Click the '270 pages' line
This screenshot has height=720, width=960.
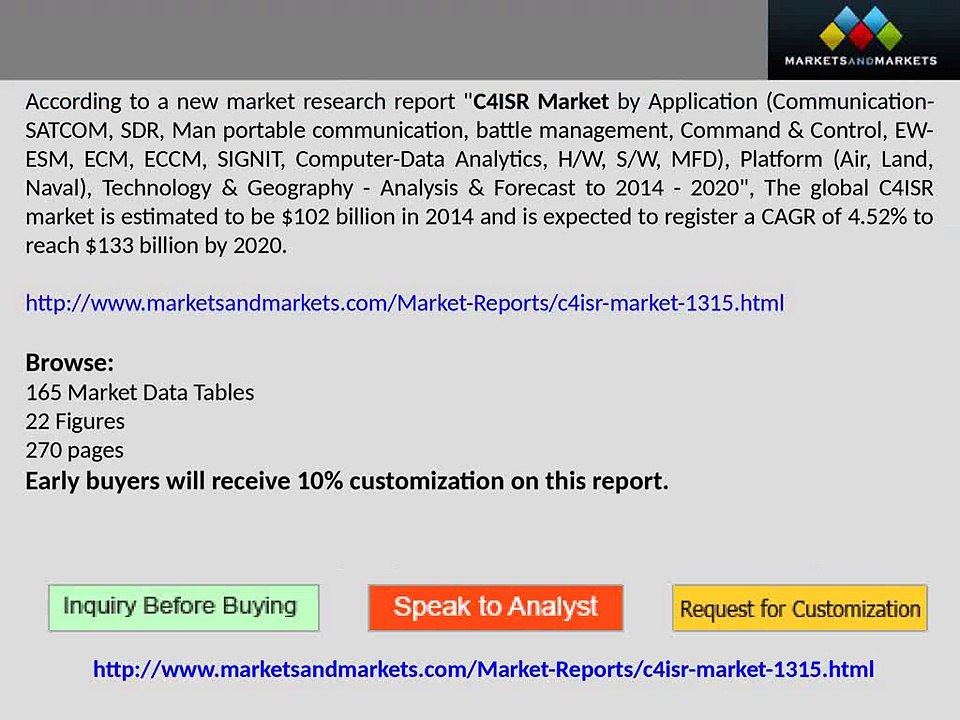[x=75, y=451]
